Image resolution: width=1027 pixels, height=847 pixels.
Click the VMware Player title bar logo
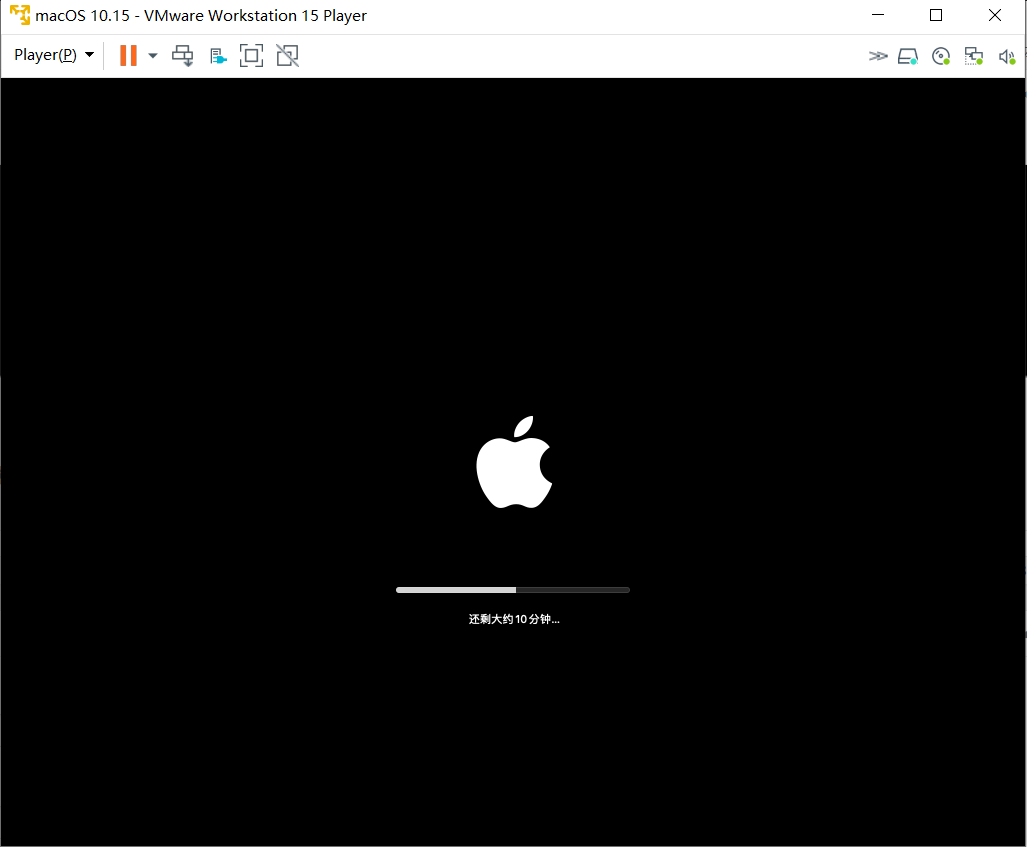20,15
